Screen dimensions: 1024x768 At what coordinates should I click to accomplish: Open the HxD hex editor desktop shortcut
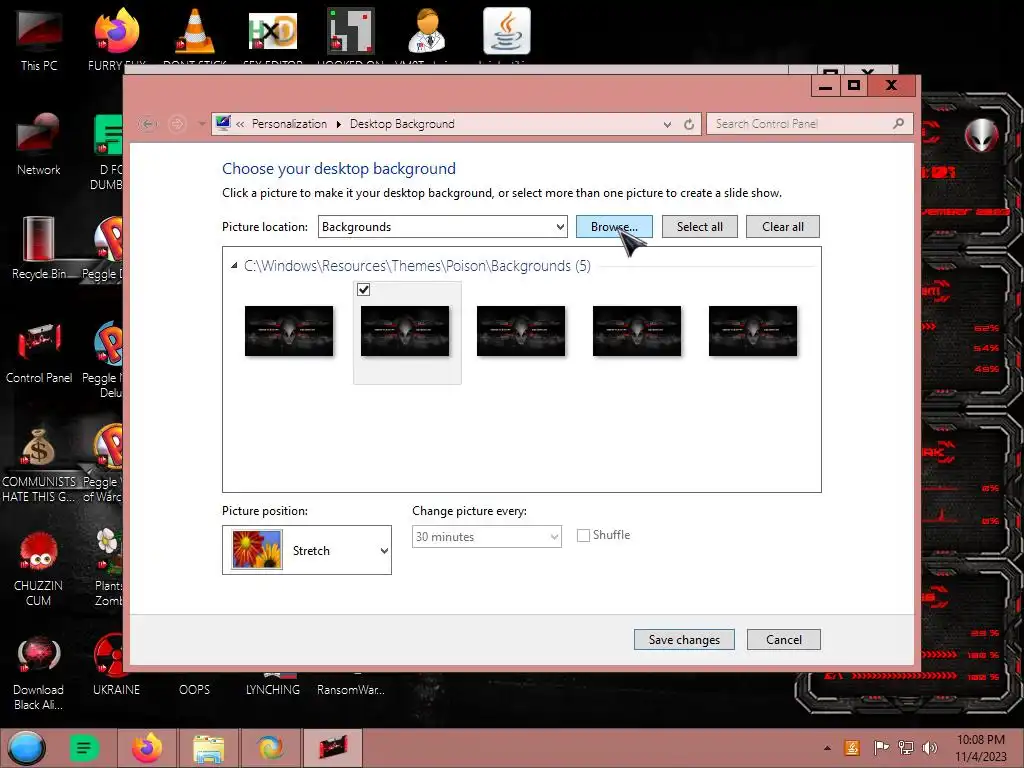pyautogui.click(x=273, y=31)
